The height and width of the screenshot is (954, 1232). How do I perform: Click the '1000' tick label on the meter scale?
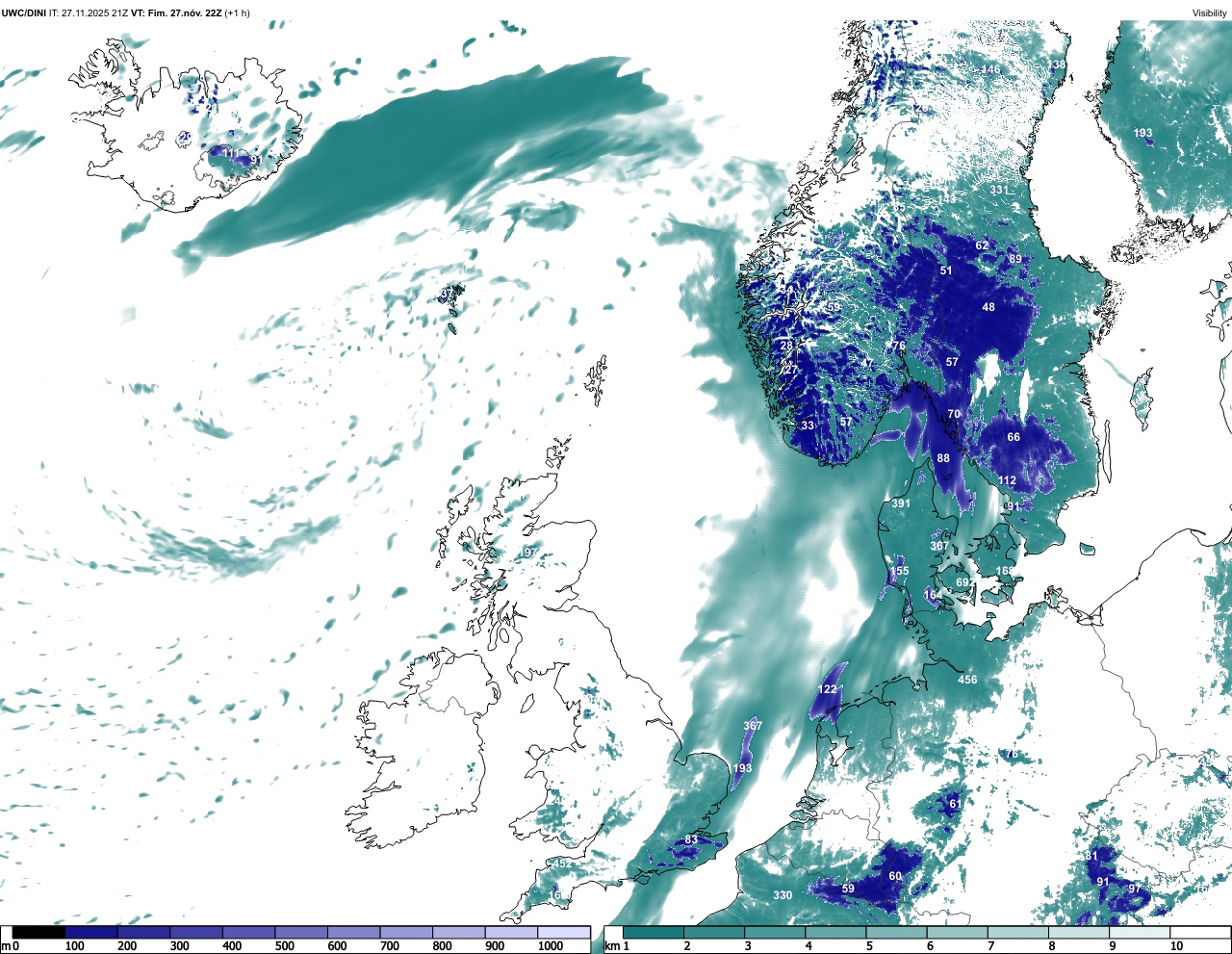coord(551,946)
